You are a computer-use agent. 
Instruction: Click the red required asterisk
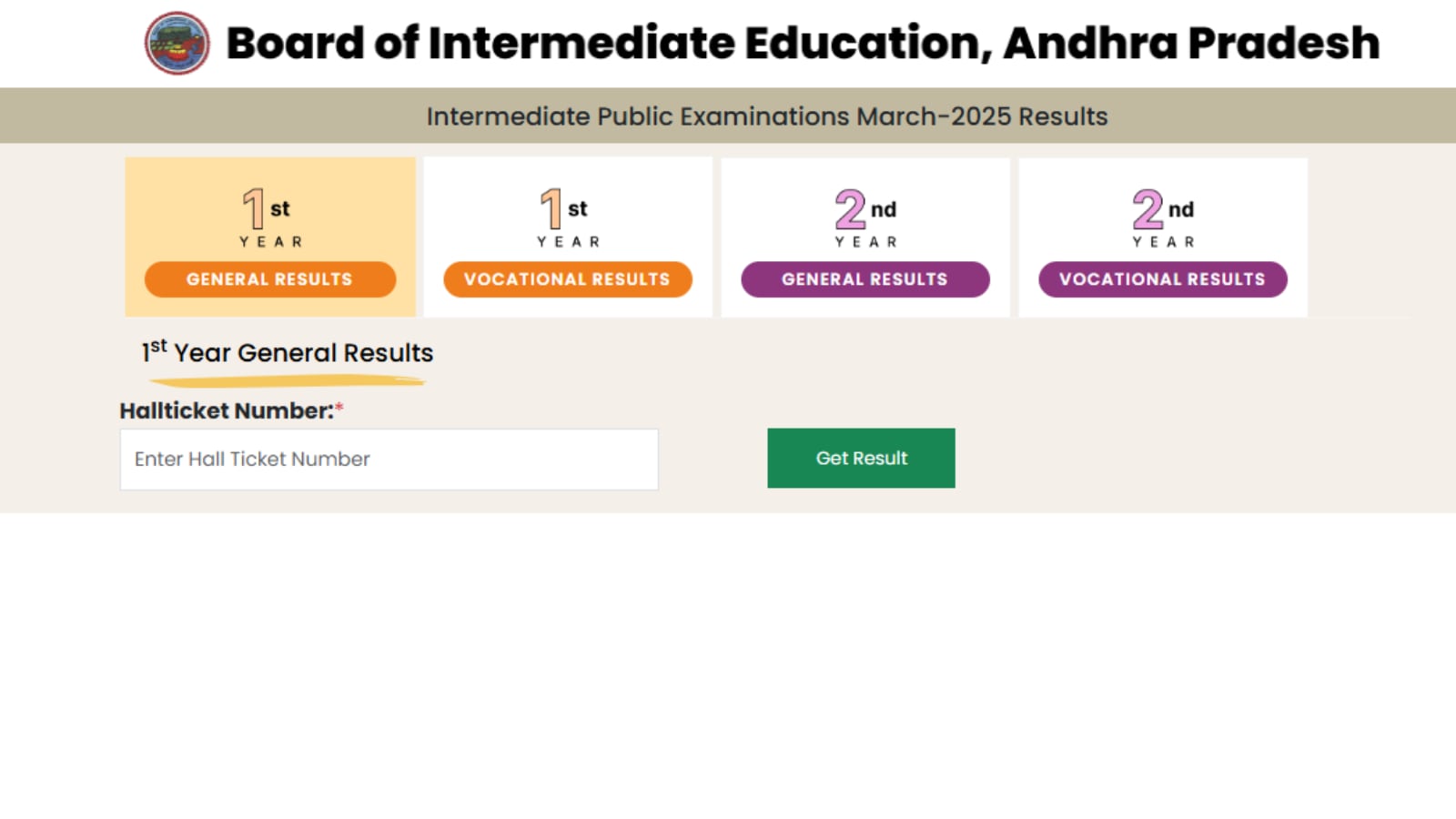pyautogui.click(x=339, y=408)
